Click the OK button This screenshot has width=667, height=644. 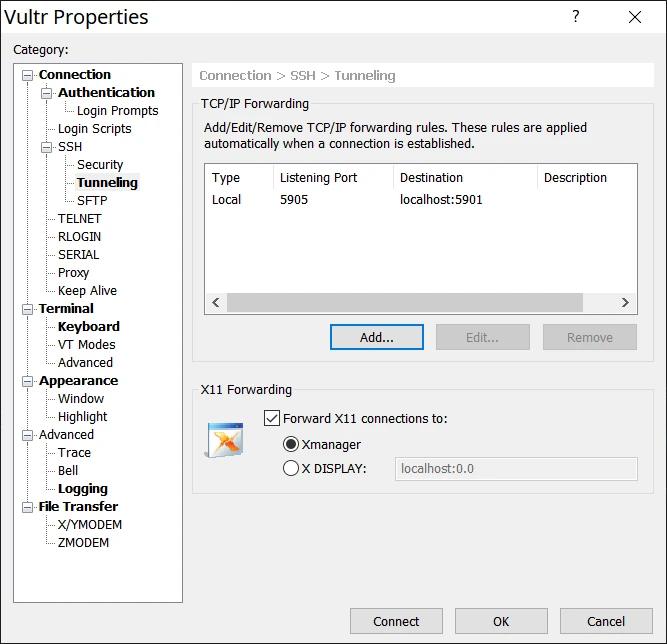(501, 621)
